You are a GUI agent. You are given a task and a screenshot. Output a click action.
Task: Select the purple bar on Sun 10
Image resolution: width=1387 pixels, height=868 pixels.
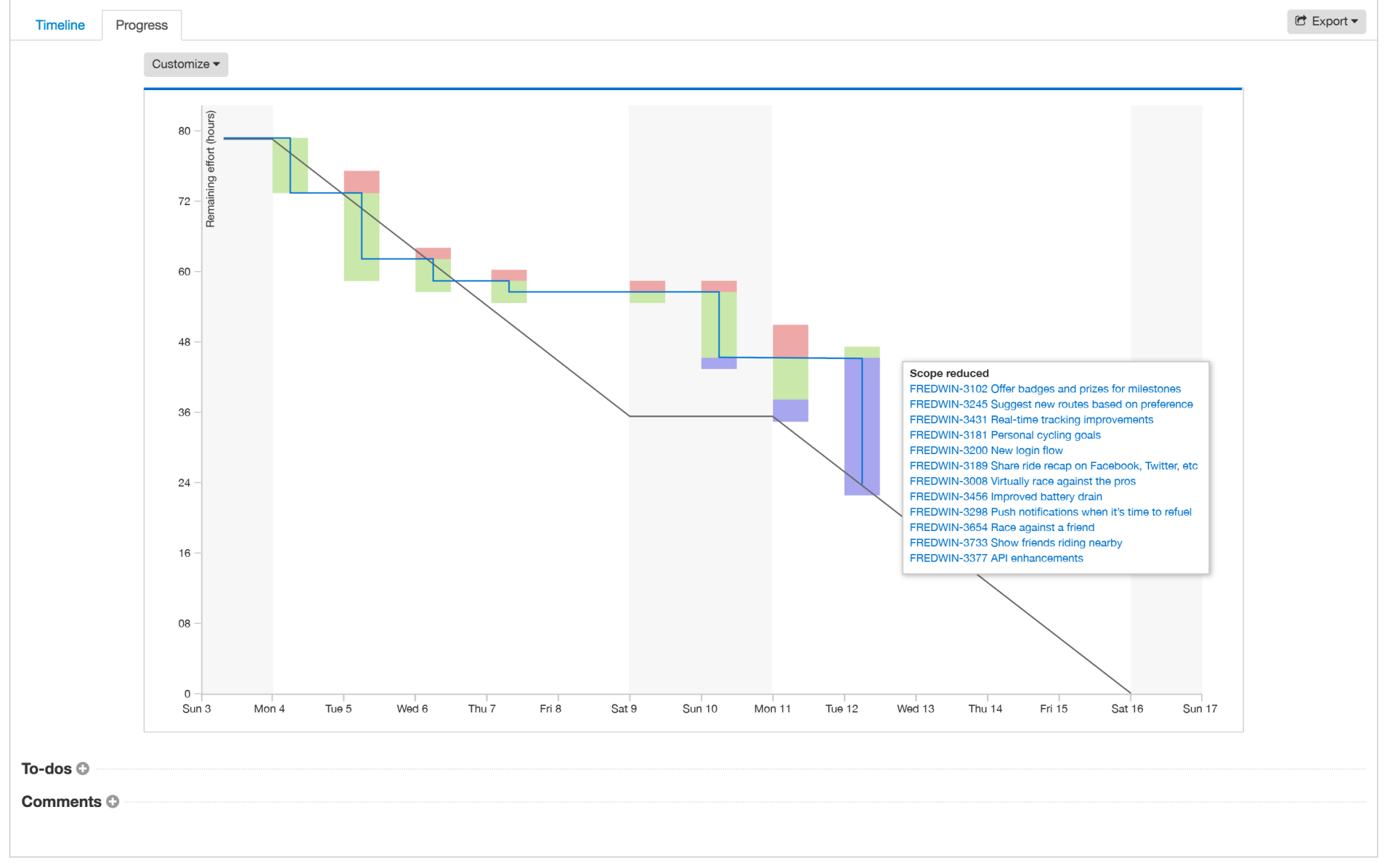[x=719, y=363]
